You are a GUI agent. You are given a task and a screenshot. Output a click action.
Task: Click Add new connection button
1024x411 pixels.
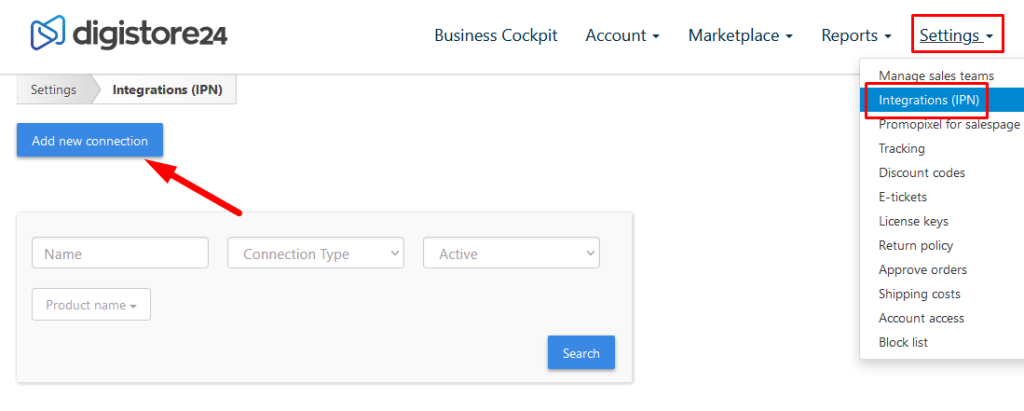(90, 140)
